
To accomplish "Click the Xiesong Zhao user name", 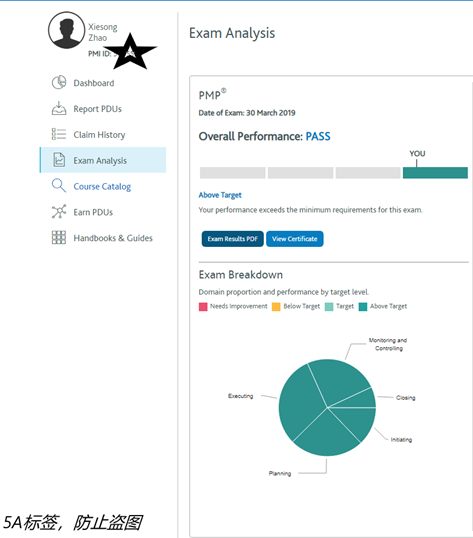I will (x=103, y=32).
